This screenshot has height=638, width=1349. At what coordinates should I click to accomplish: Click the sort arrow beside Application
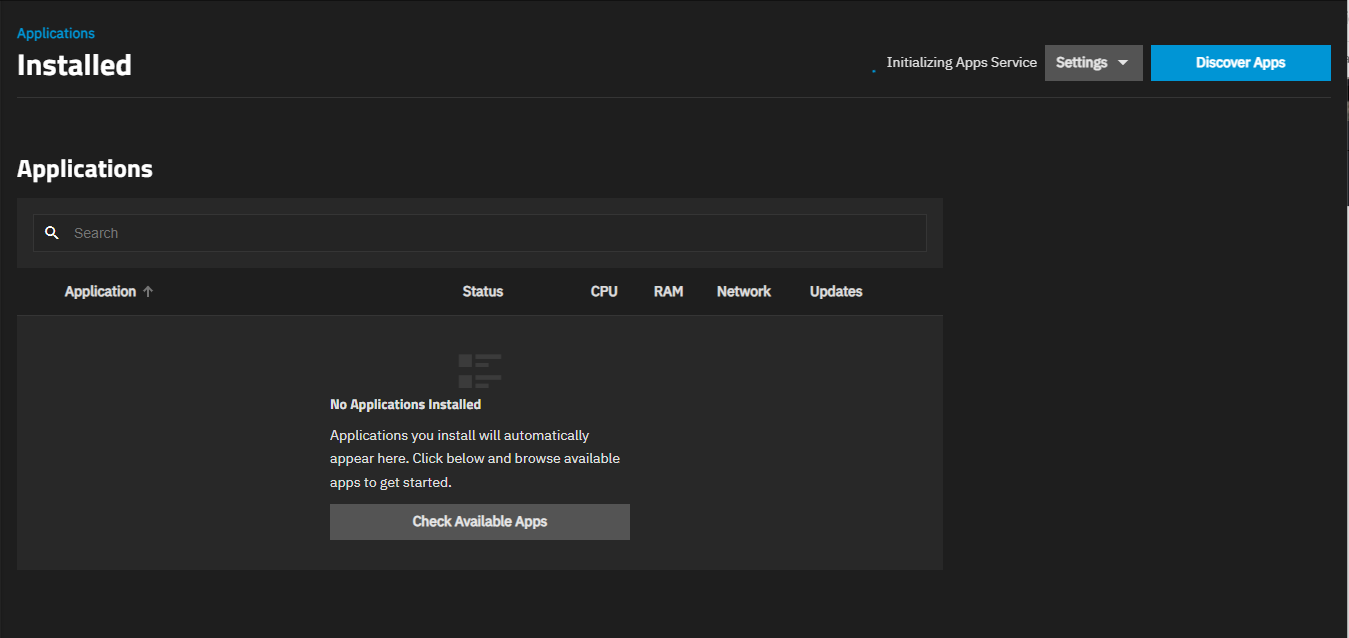click(148, 292)
